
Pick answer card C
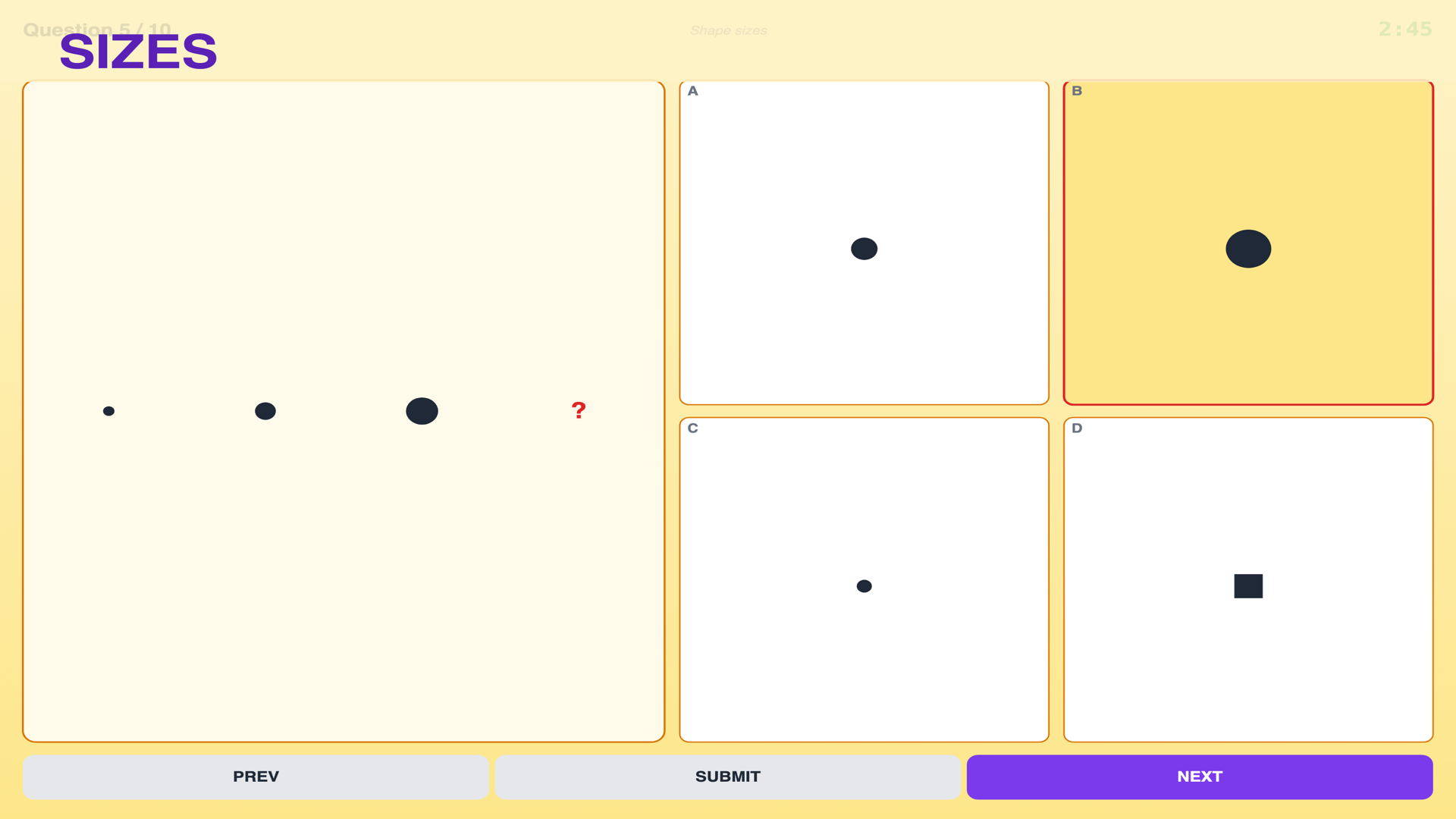tap(864, 579)
